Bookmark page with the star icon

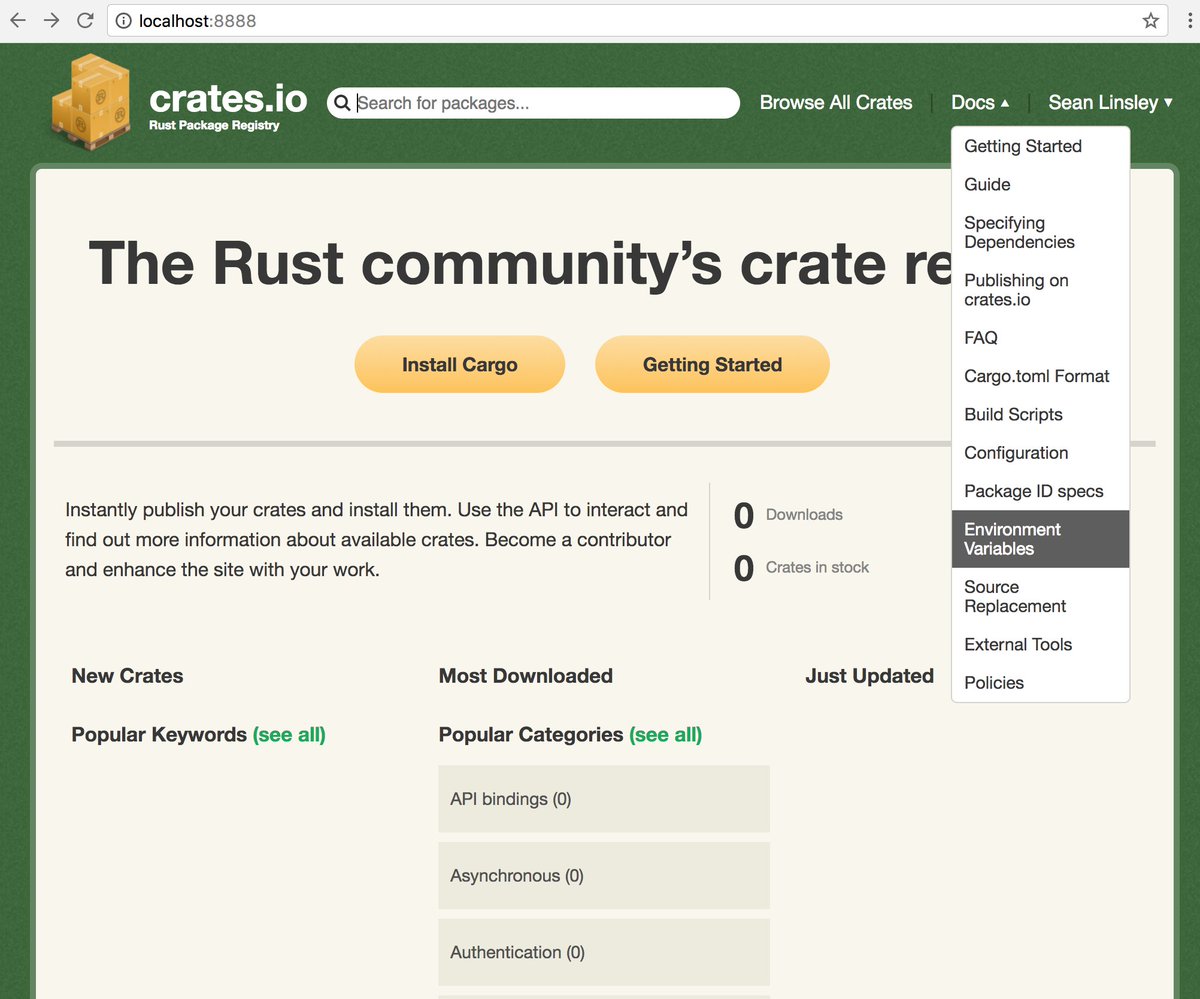pos(1151,20)
